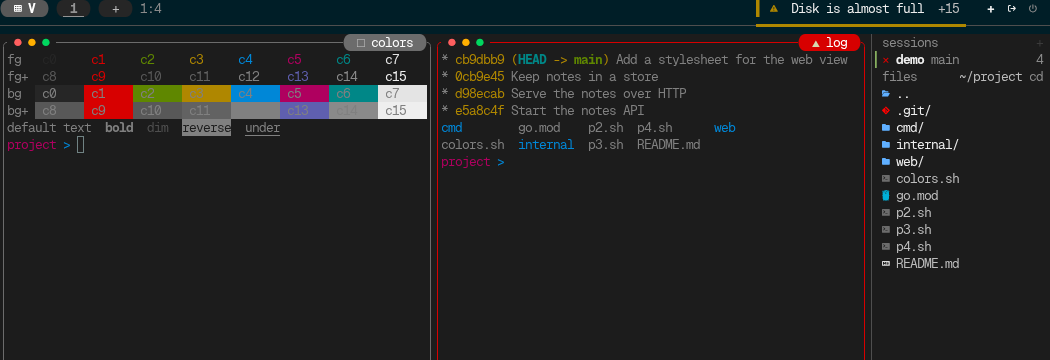Click the green c2 background swatch in bg row

[157, 94]
